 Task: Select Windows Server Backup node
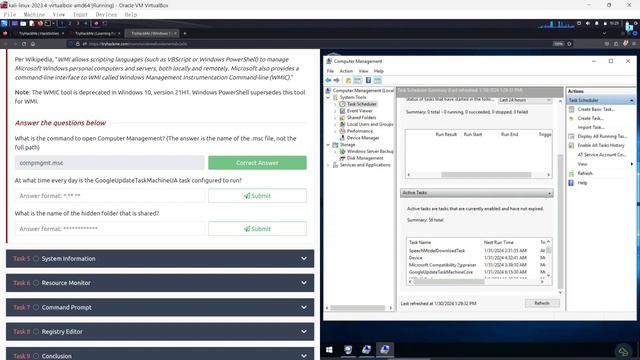[370, 151]
